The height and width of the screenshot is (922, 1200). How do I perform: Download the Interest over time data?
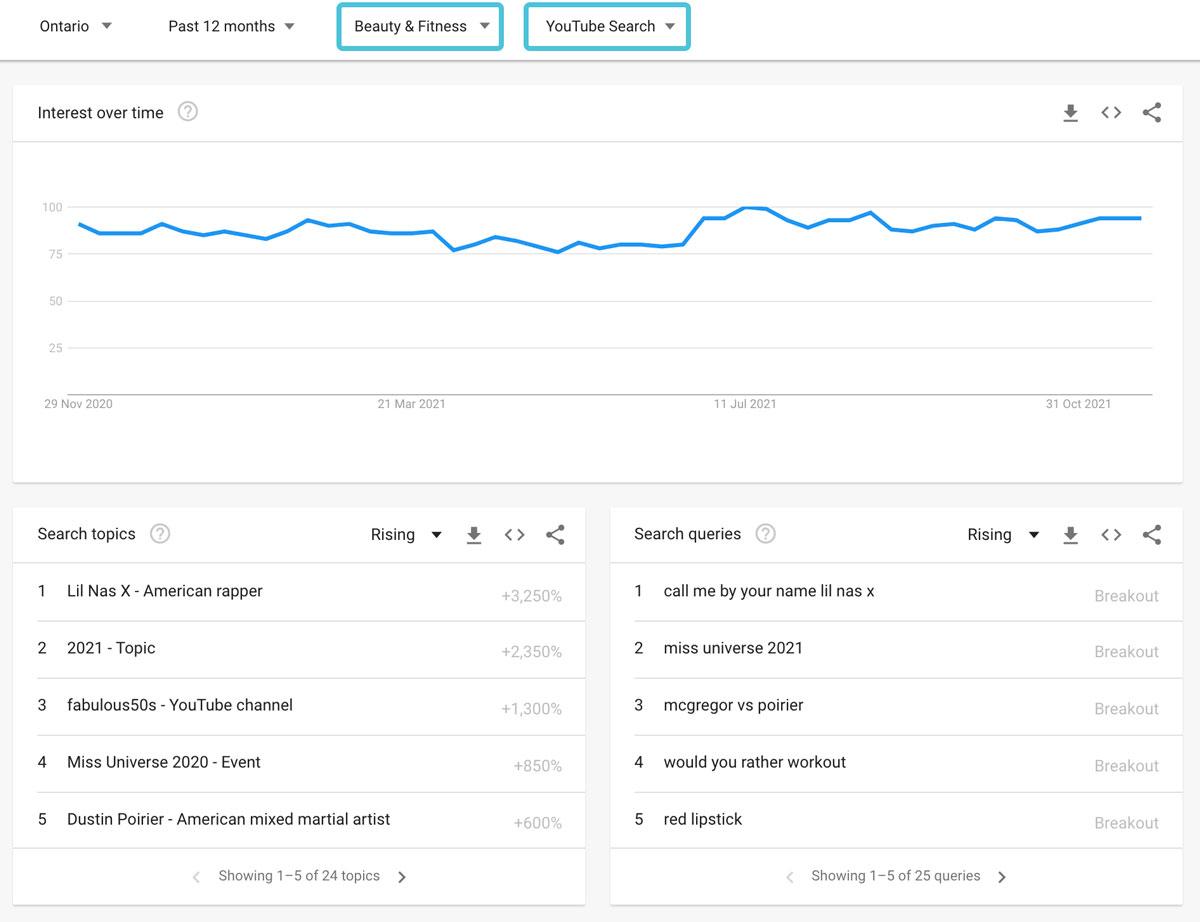(x=1070, y=113)
